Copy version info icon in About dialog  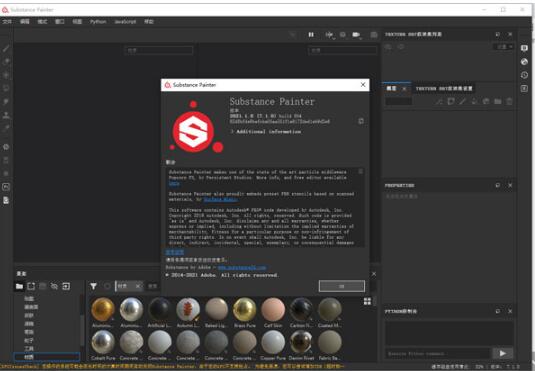click(x=361, y=121)
